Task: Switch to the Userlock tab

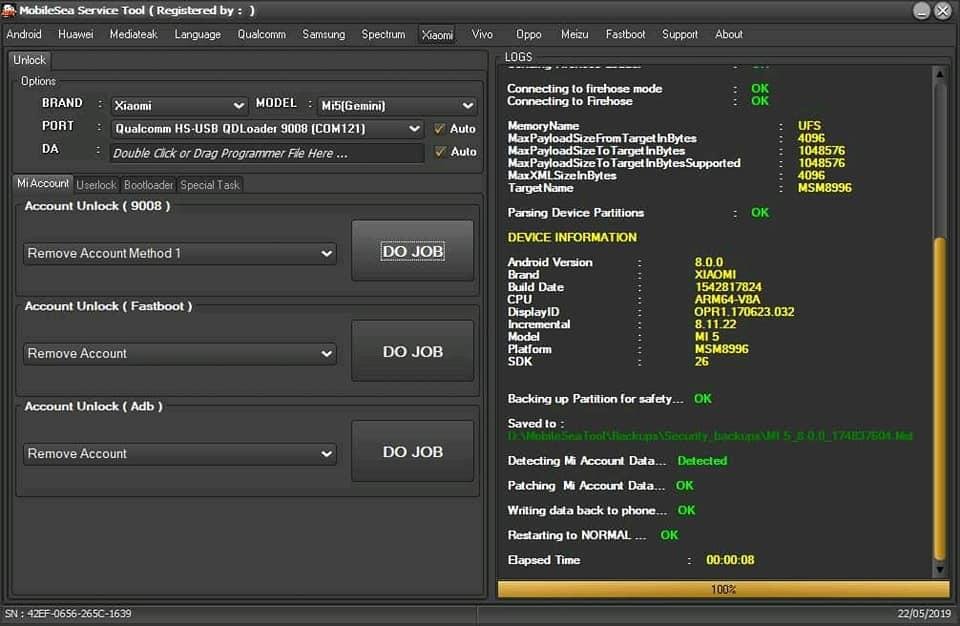Action: coord(97,185)
